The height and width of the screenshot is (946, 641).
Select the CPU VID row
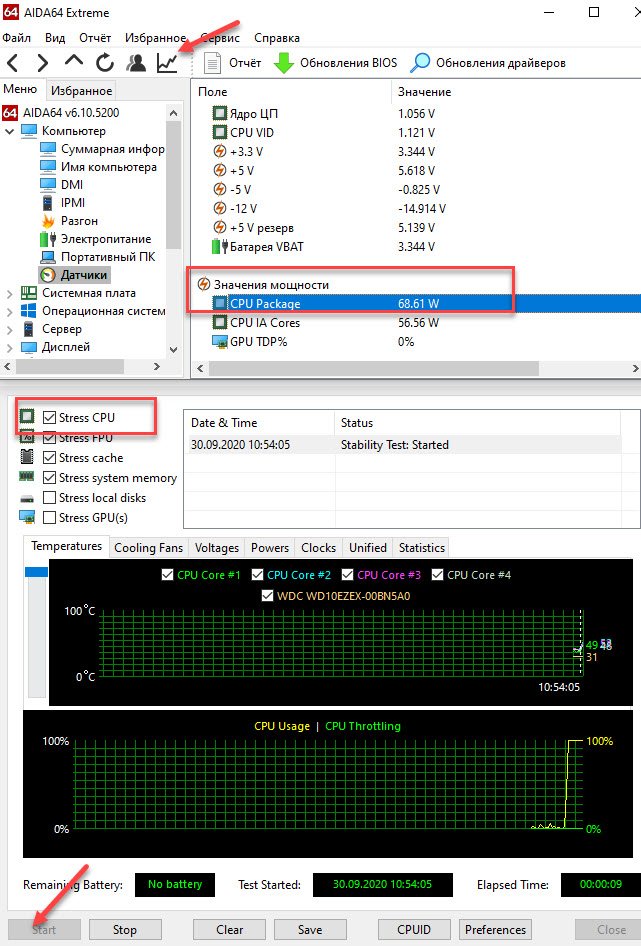pos(416,133)
